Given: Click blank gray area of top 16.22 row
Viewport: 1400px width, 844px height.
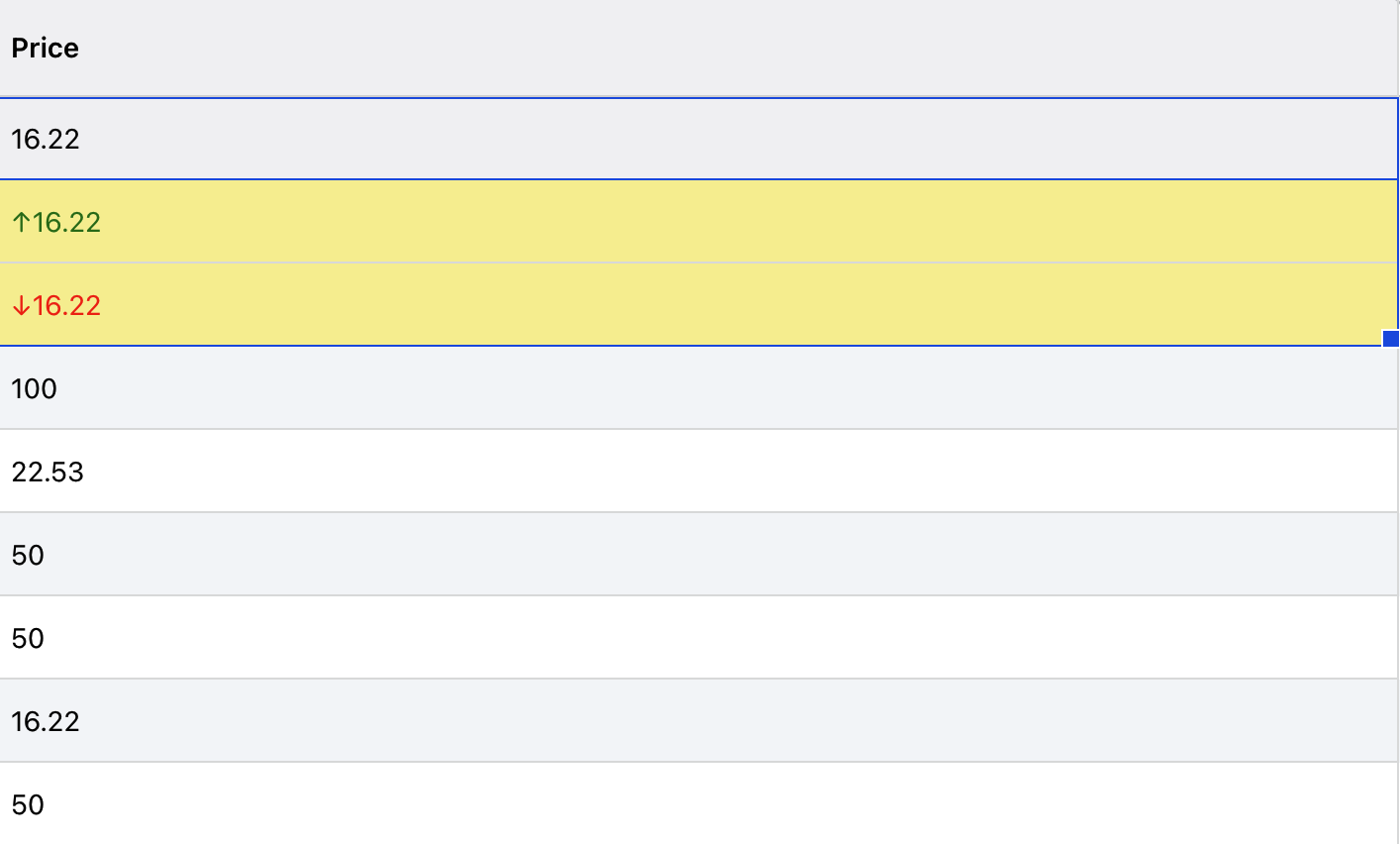Looking at the screenshot, I should [693, 139].
